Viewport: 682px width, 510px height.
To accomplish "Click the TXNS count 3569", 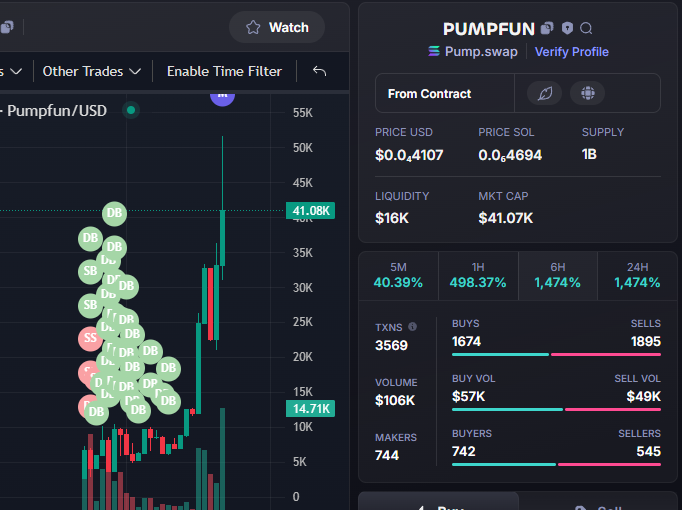I will pyautogui.click(x=391, y=346).
